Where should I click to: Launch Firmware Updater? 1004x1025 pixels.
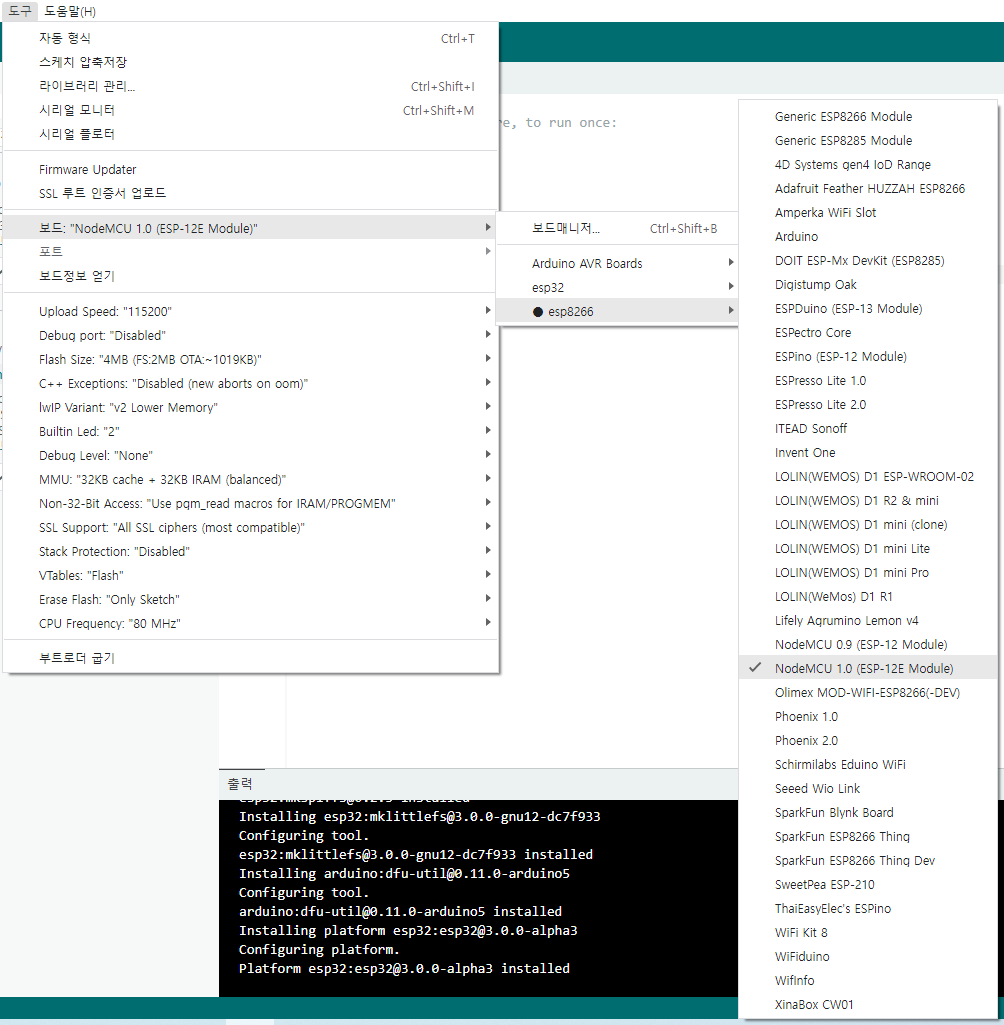[251, 169]
